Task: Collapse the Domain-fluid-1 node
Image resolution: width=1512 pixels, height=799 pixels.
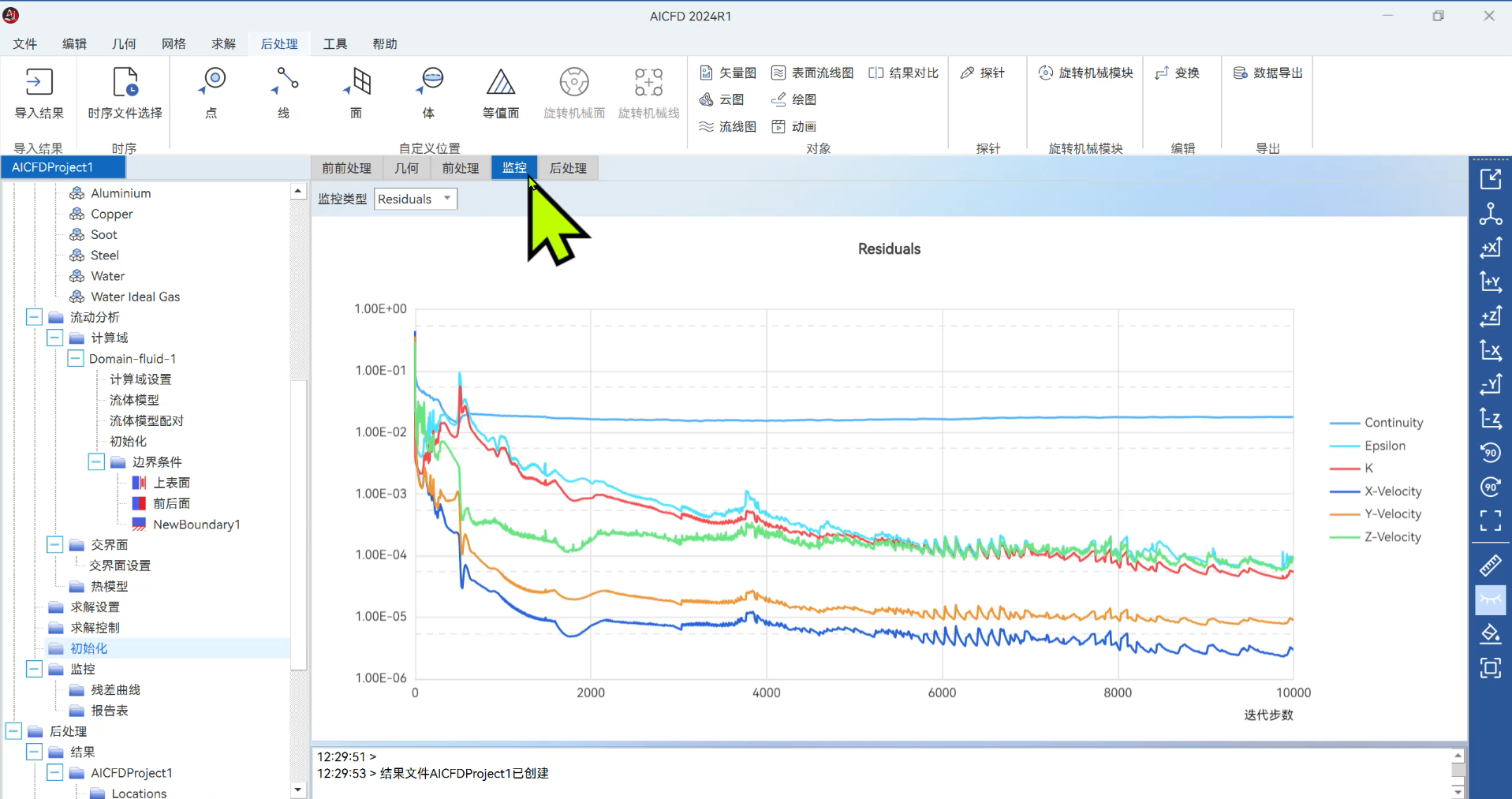Action: [x=76, y=359]
